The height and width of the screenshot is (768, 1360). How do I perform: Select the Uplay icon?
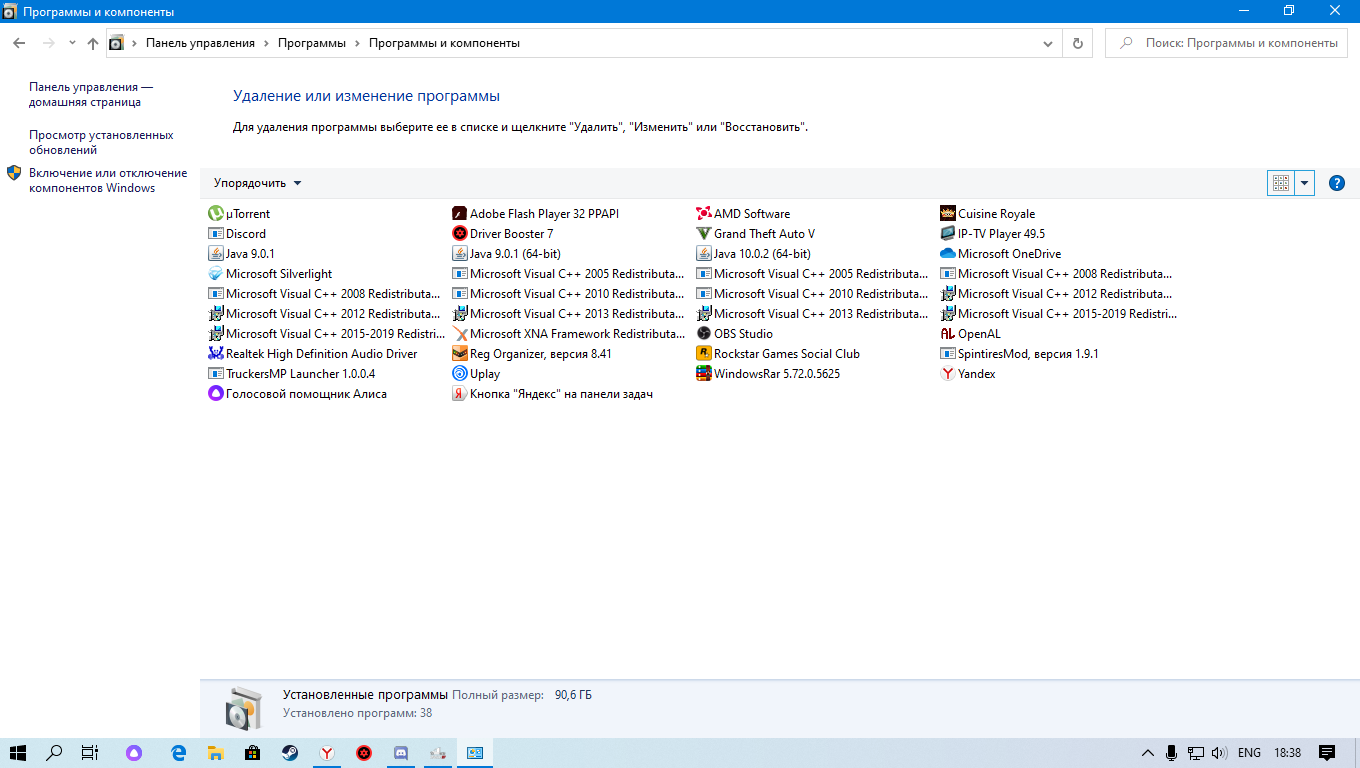460,373
